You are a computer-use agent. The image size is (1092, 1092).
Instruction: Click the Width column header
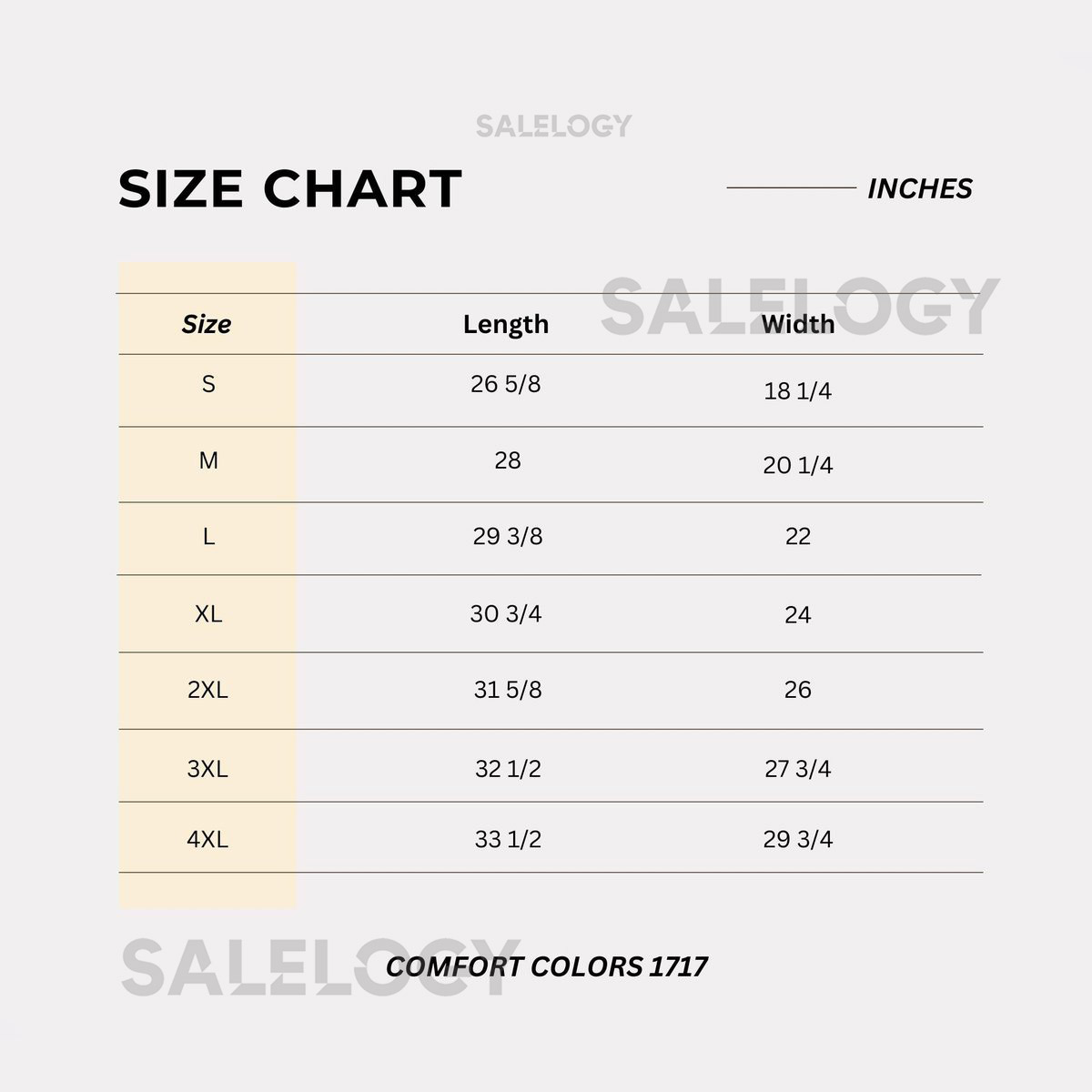pyautogui.click(x=797, y=324)
